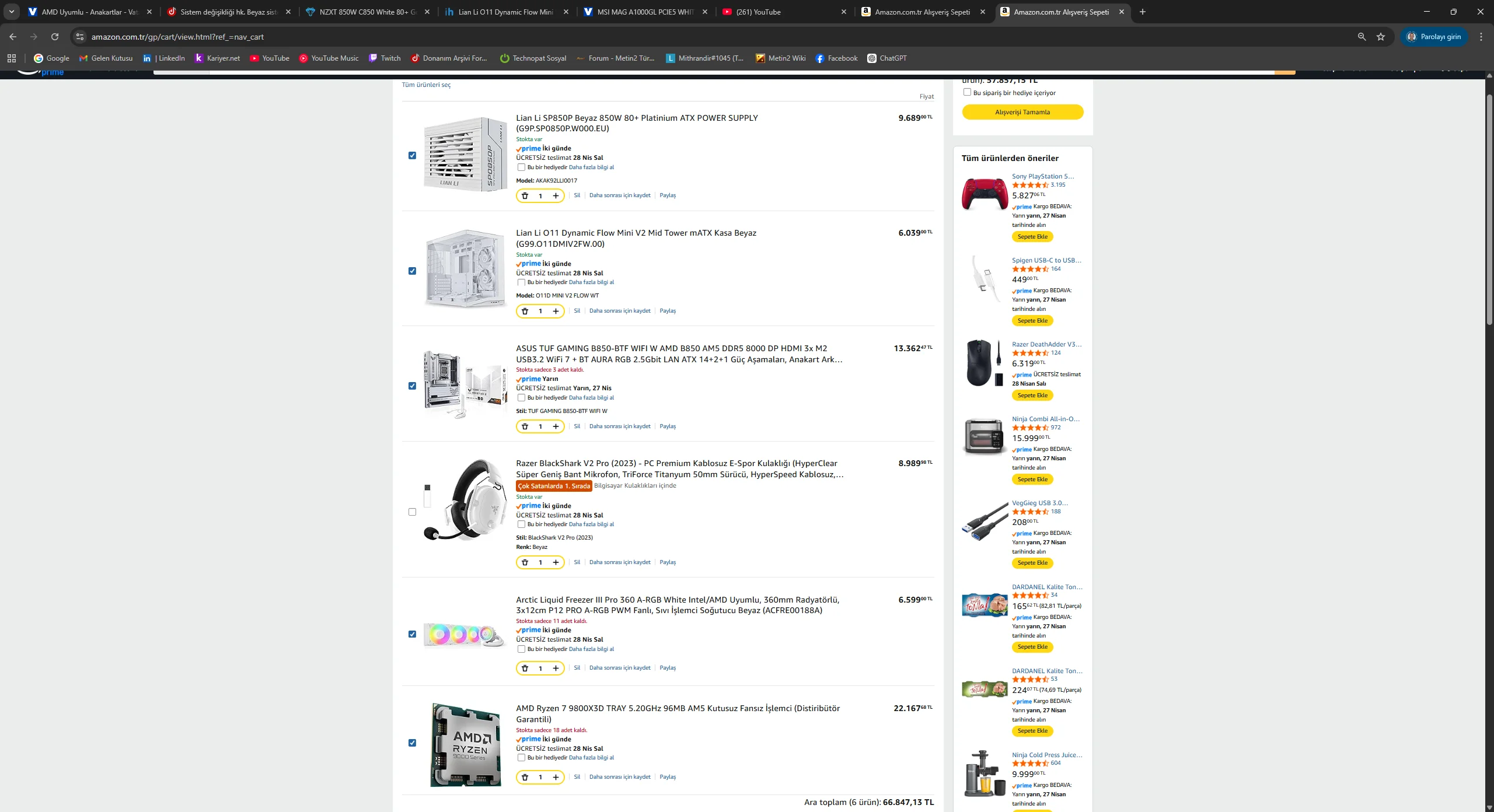
Task: Click 'Tüm ürünleri seç' link
Action: point(426,85)
